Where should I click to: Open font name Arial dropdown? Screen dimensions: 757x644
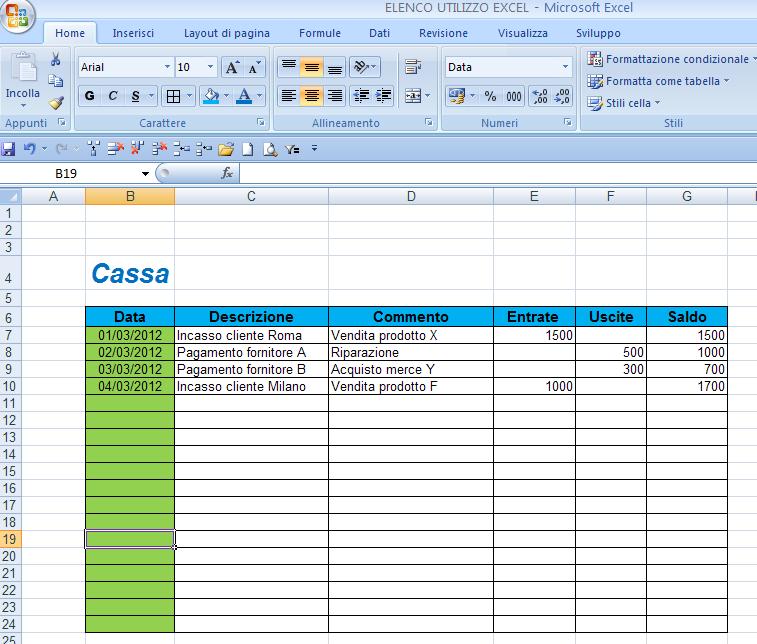[x=167, y=67]
